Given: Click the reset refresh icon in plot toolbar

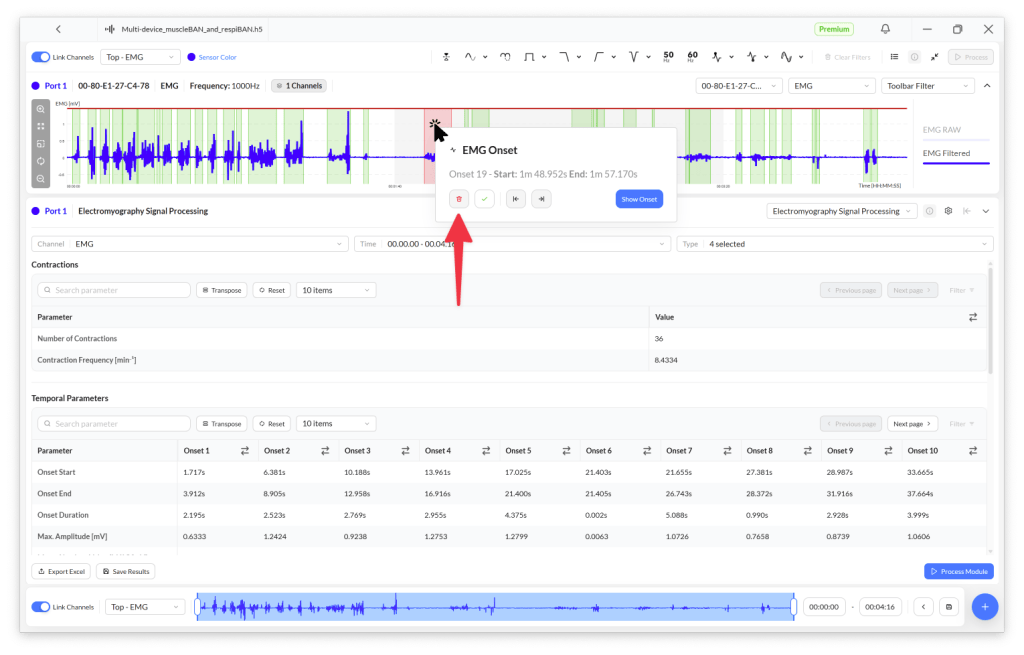Looking at the screenshot, I should [x=40, y=161].
